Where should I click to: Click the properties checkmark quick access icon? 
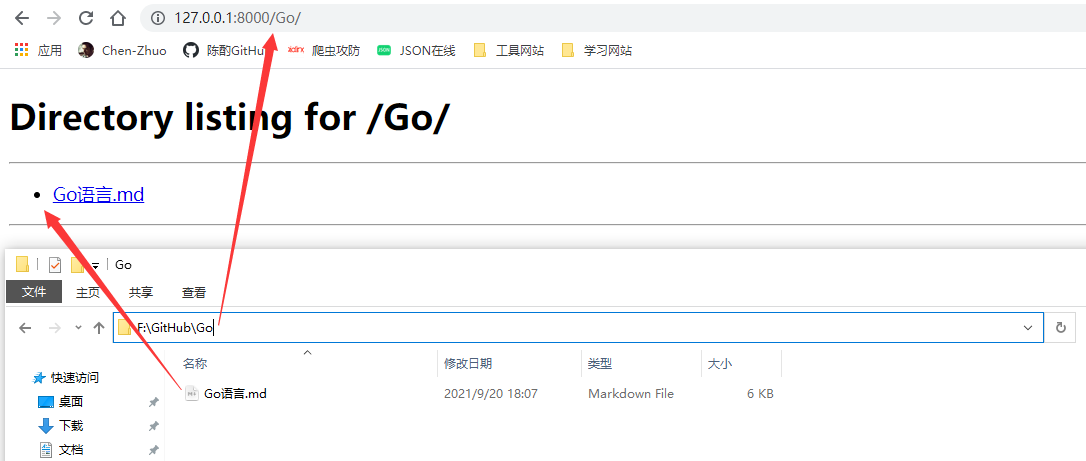point(55,264)
